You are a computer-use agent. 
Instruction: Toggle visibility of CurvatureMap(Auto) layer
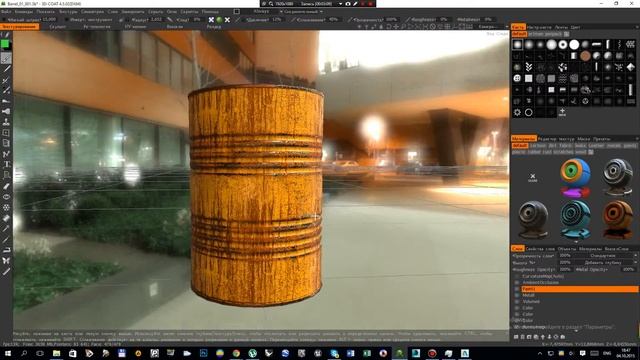pyautogui.click(x=517, y=276)
